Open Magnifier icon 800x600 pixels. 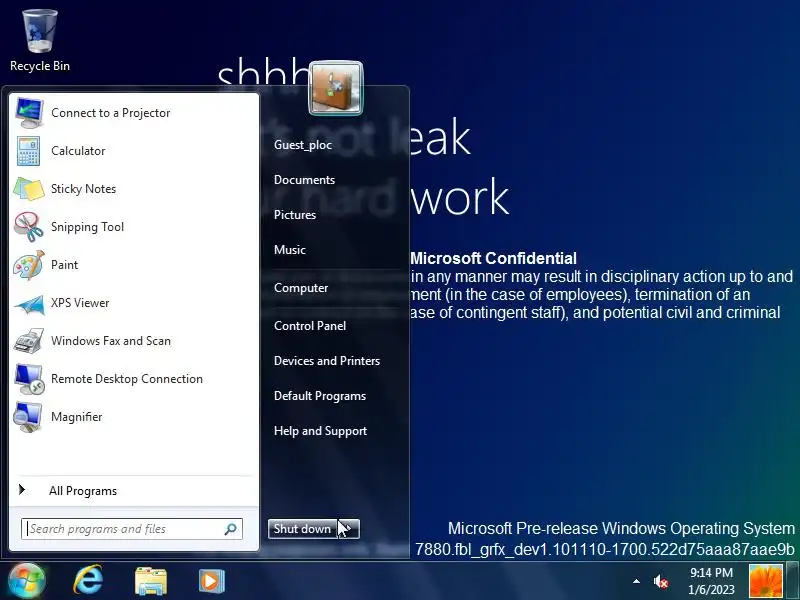tap(28, 417)
